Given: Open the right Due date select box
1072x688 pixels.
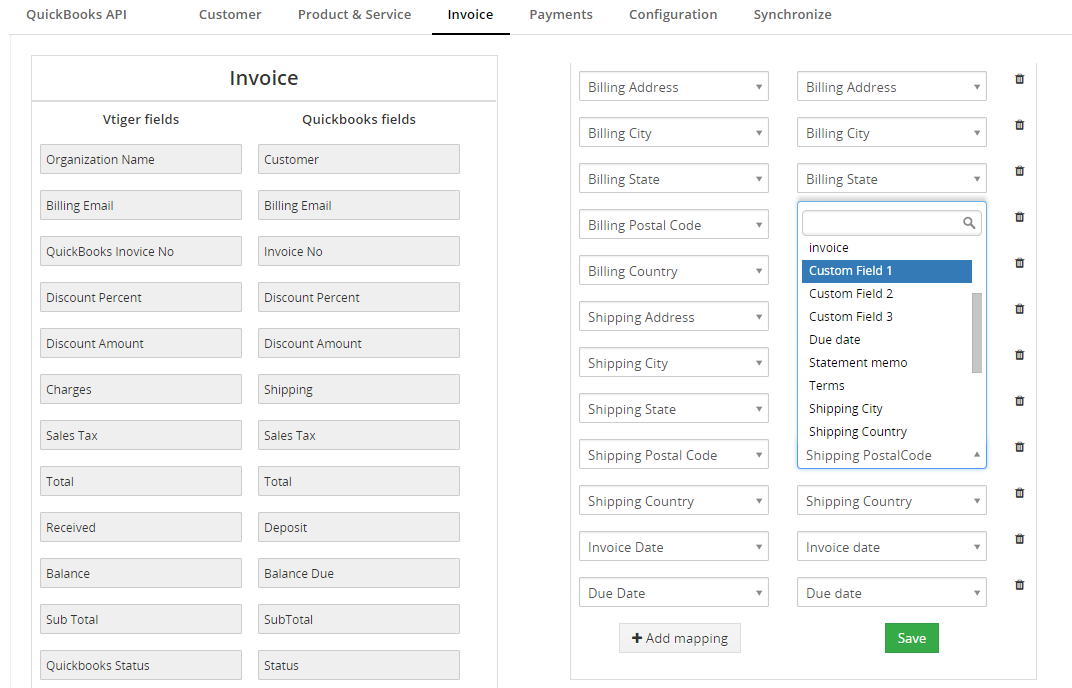Looking at the screenshot, I should point(892,592).
